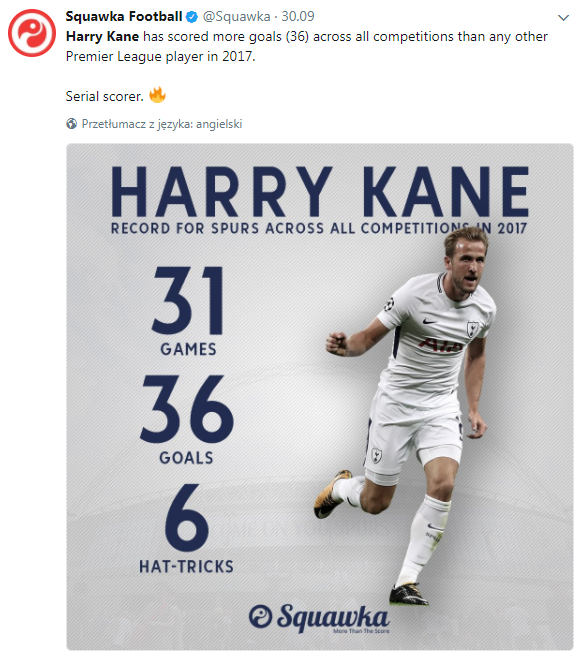
Task: Open the tweet options chevron menu
Action: point(564,18)
